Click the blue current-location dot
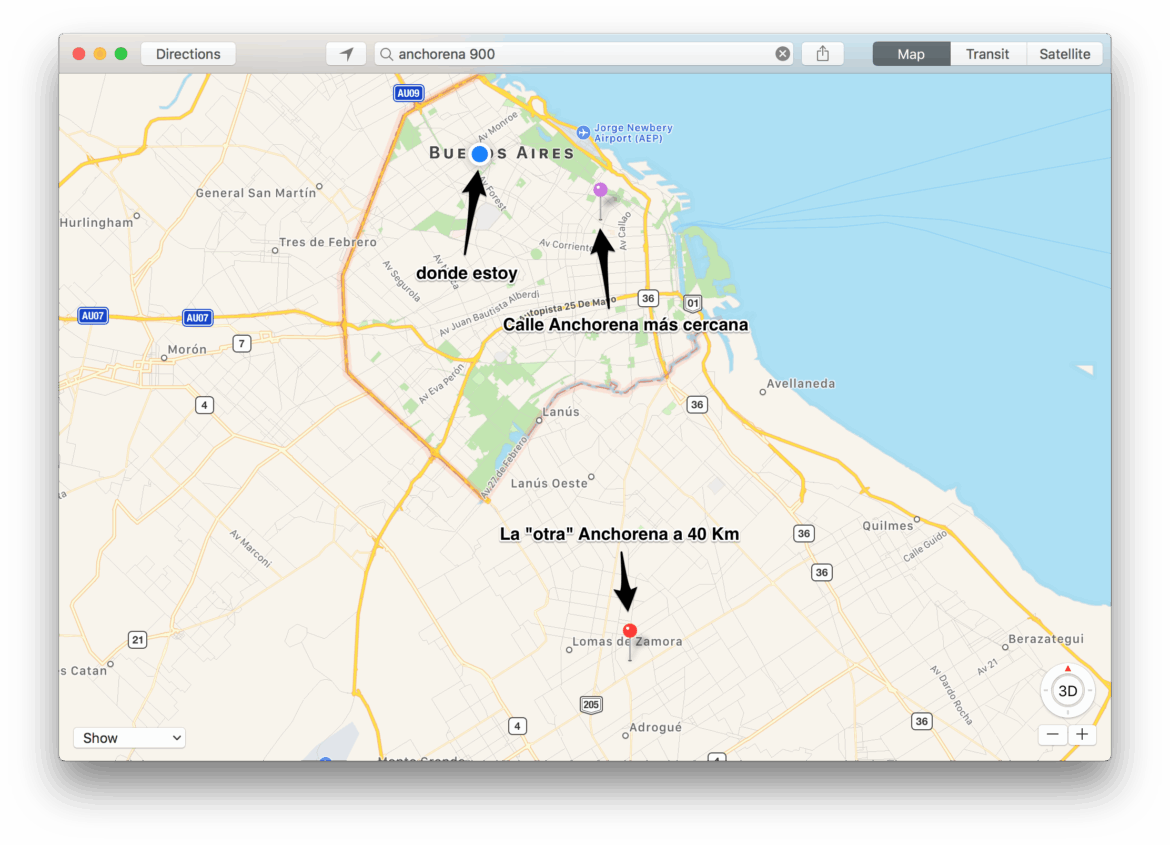 pos(478,154)
